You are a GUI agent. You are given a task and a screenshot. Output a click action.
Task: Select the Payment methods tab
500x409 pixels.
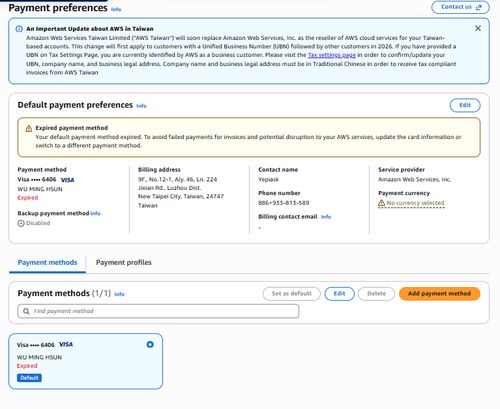coord(47,263)
